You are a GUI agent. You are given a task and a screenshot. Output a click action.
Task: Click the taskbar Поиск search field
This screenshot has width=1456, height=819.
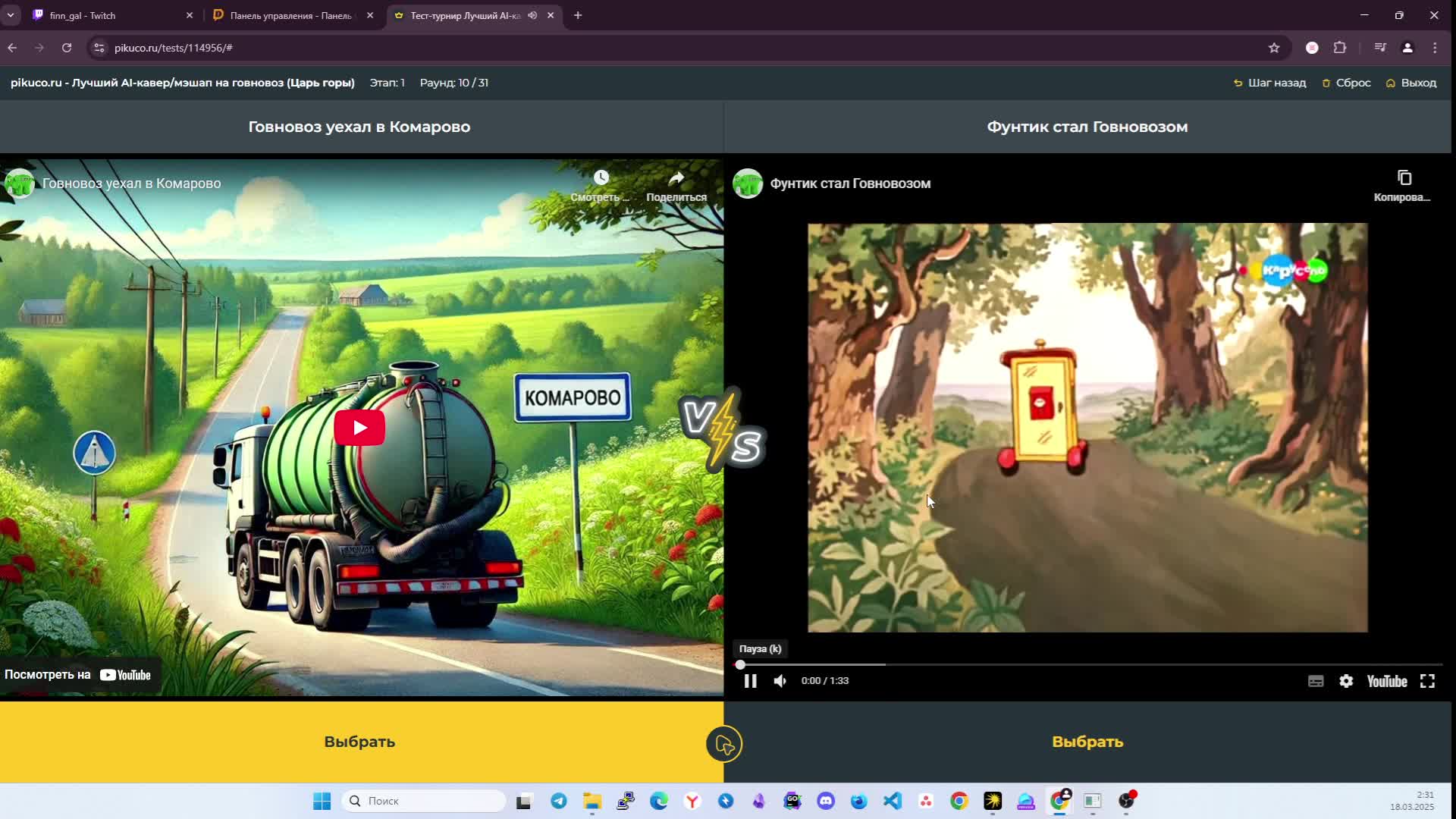pyautogui.click(x=424, y=801)
